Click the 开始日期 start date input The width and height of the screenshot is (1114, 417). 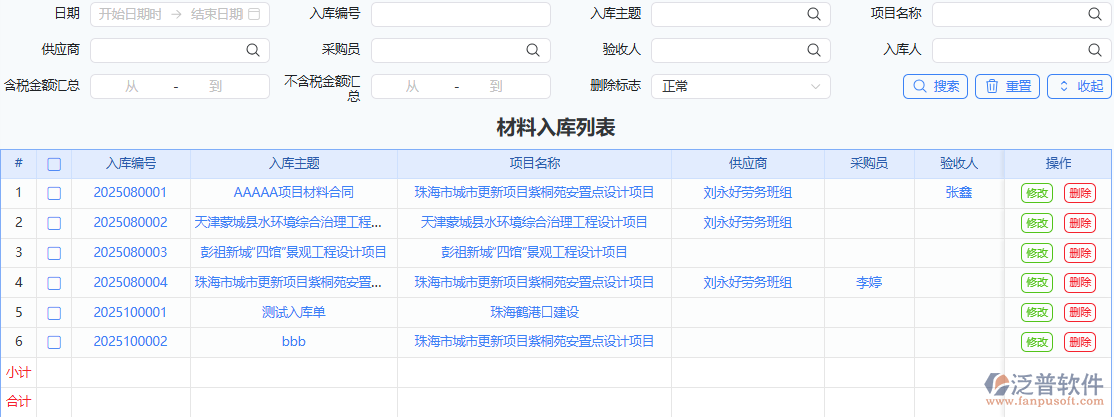coord(130,14)
